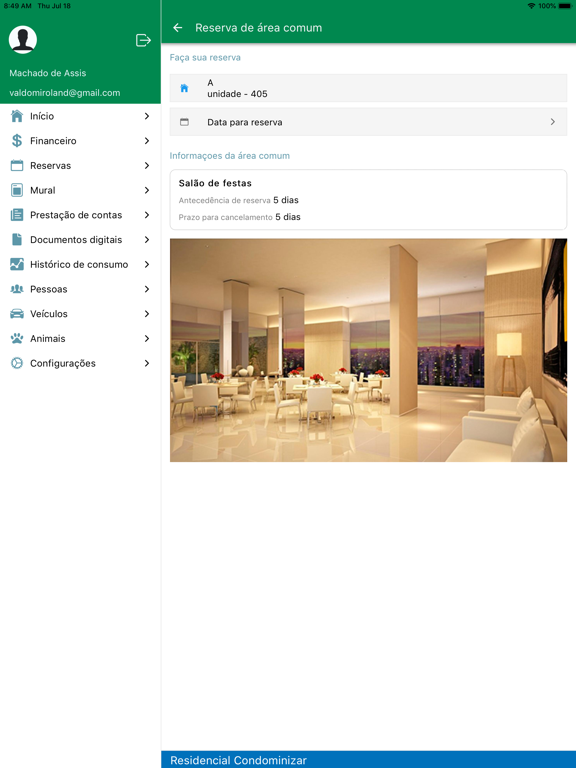Expand the Documentos digitais chevron
Image resolution: width=576 pixels, height=768 pixels.
pyautogui.click(x=147, y=240)
